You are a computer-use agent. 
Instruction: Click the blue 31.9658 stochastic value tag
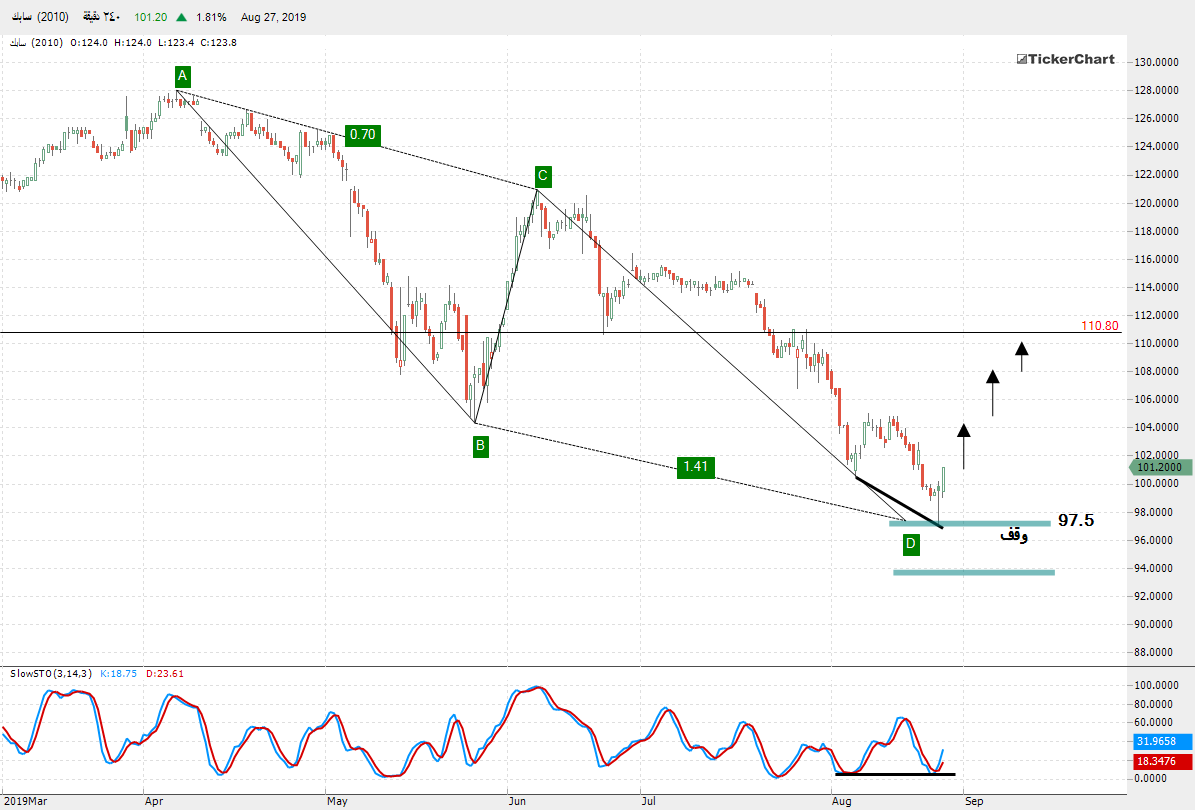point(1162,742)
